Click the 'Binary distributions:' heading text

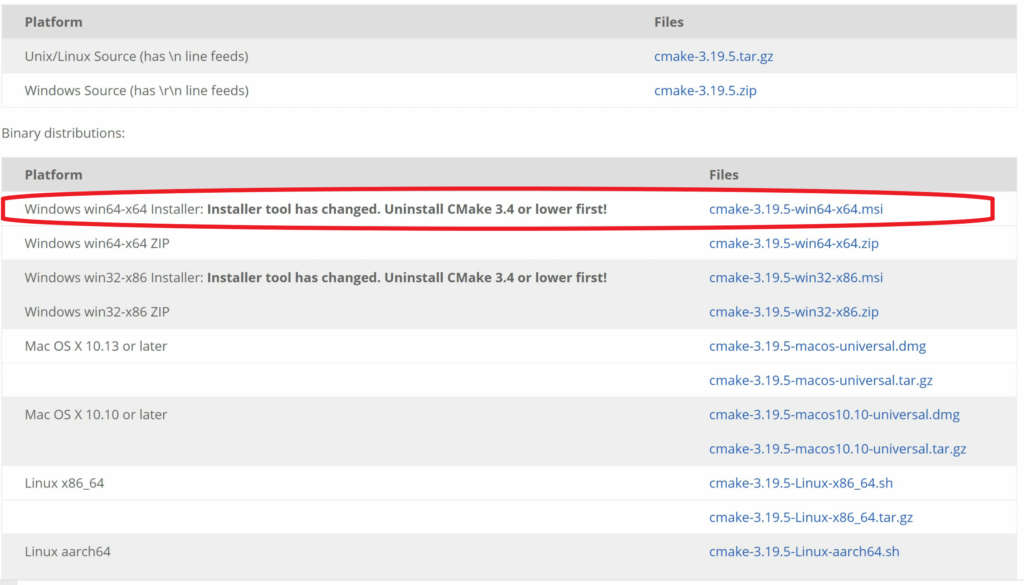[63, 133]
